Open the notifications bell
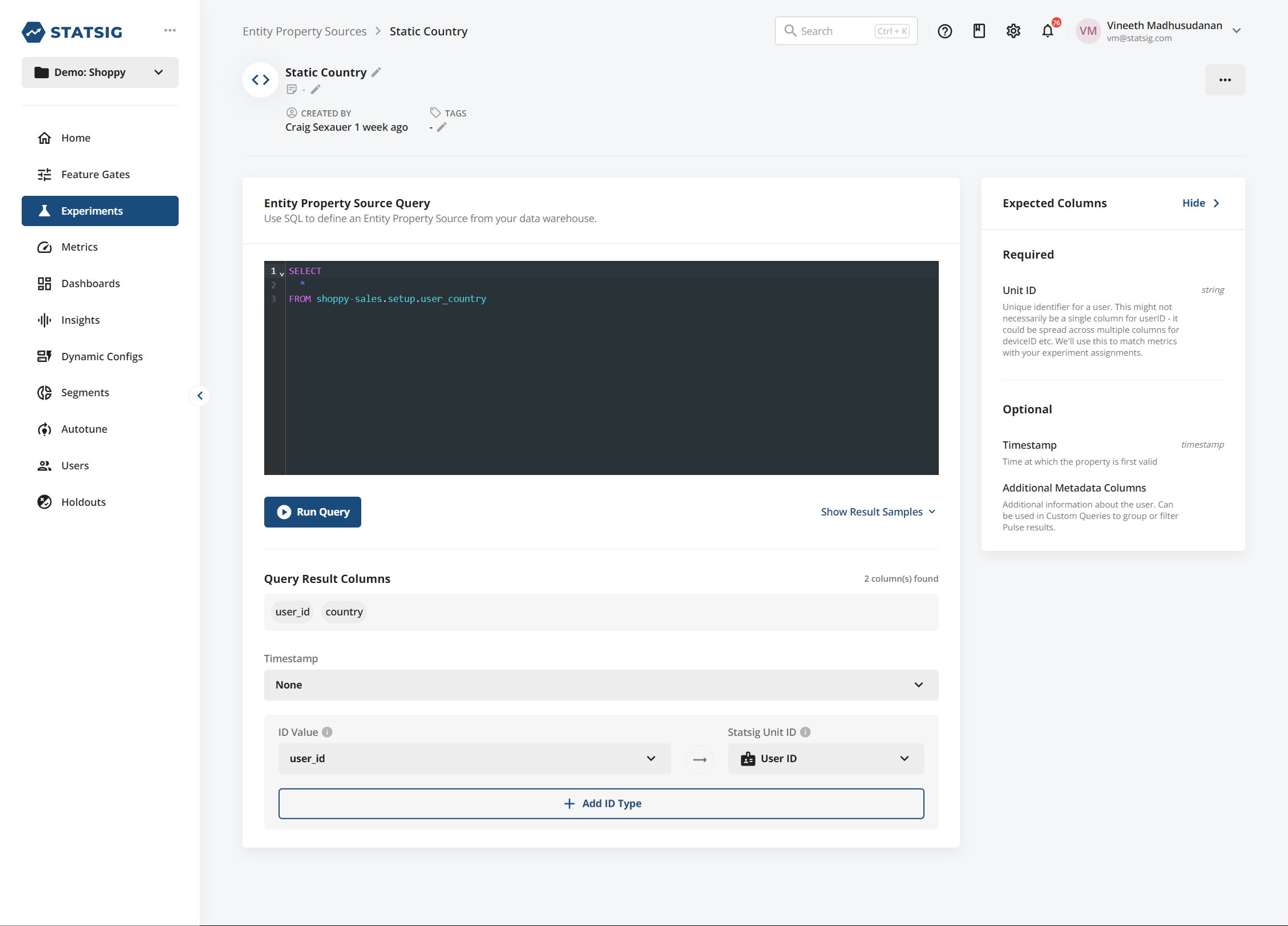1288x926 pixels. click(1048, 31)
